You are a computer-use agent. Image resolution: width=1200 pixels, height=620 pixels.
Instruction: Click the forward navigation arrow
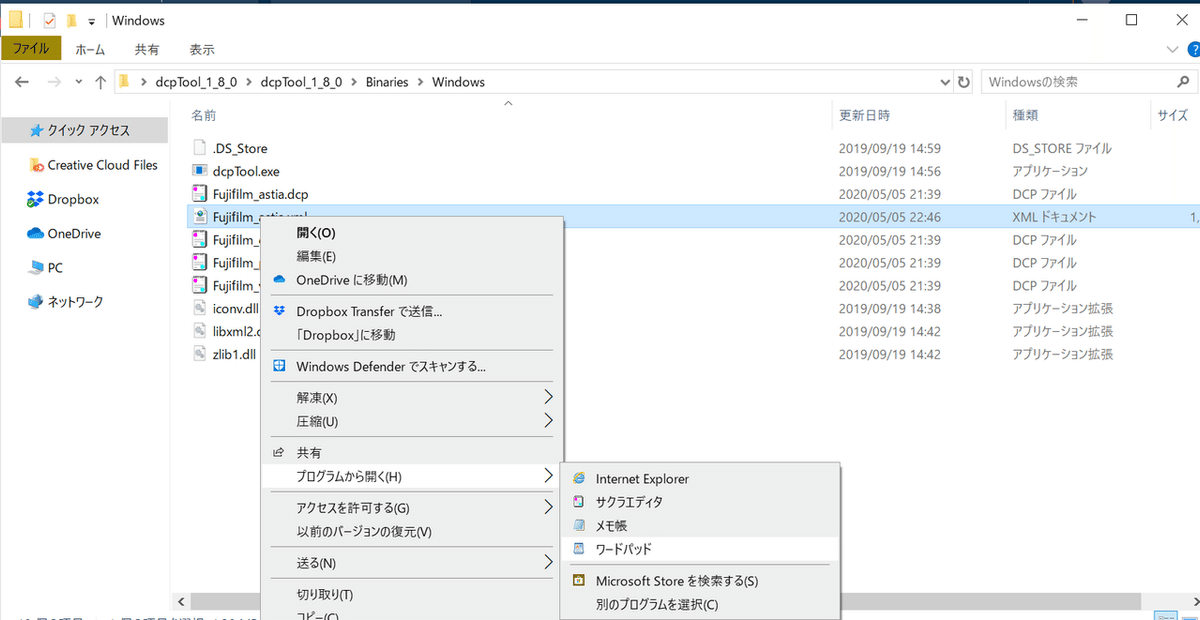[55, 82]
